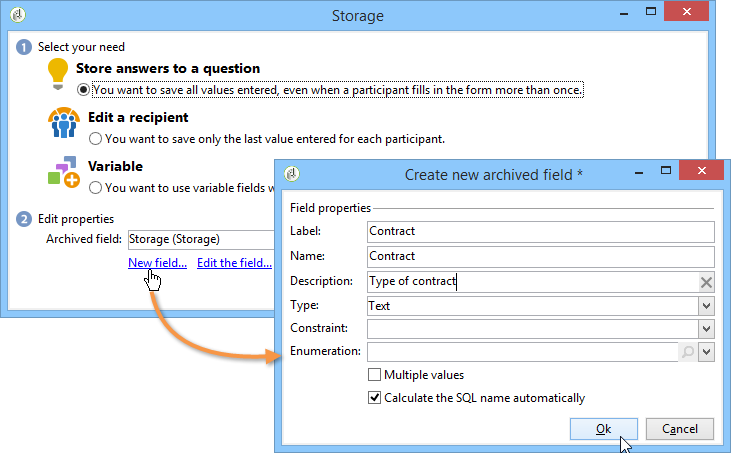753x476 pixels.
Task: Click the Edit the field... link
Action: [234, 263]
